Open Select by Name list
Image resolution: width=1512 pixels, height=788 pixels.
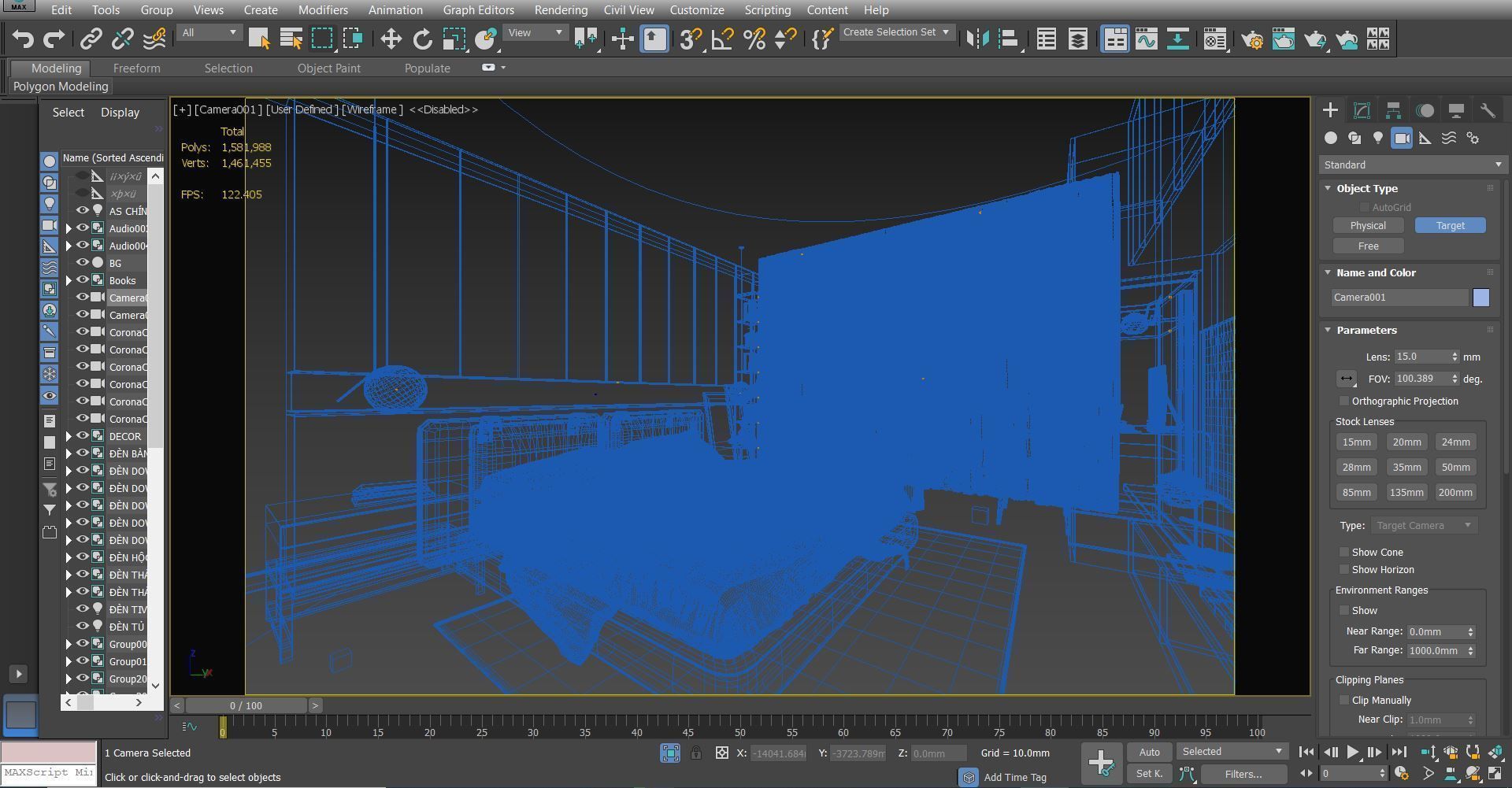pyautogui.click(x=291, y=39)
